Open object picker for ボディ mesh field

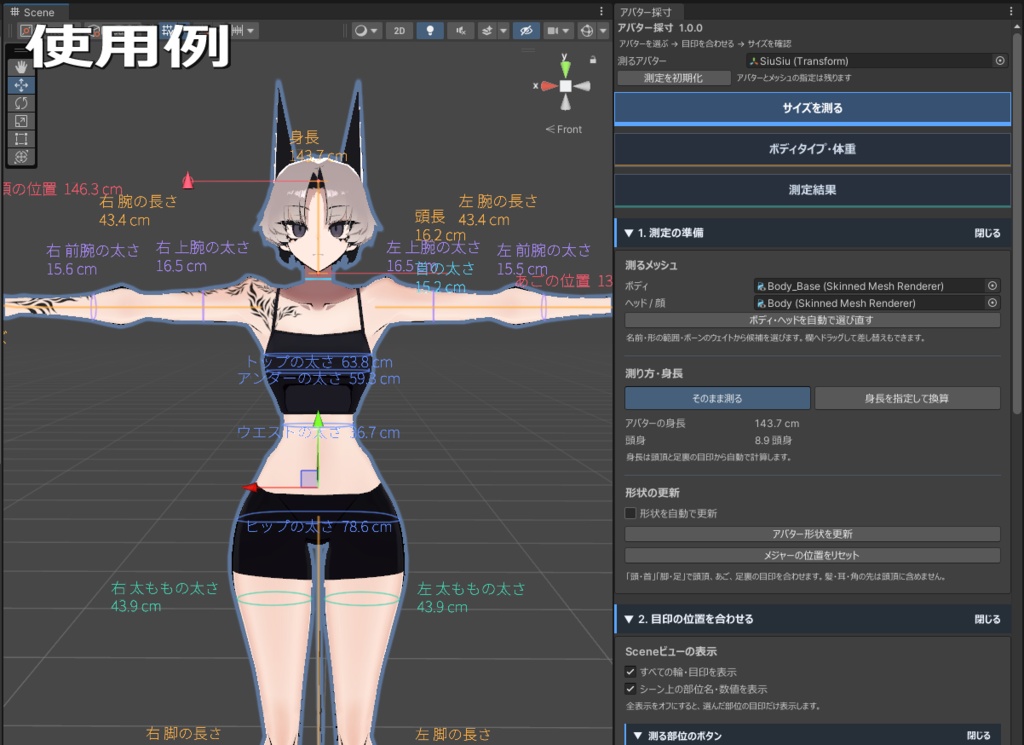click(x=992, y=285)
